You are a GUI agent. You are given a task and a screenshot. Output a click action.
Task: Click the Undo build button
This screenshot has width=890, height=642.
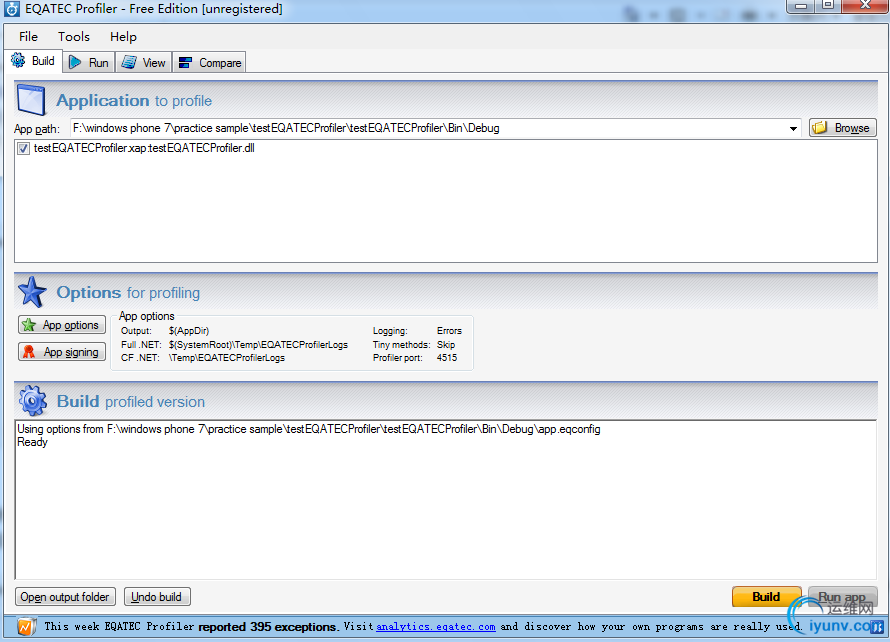(157, 597)
